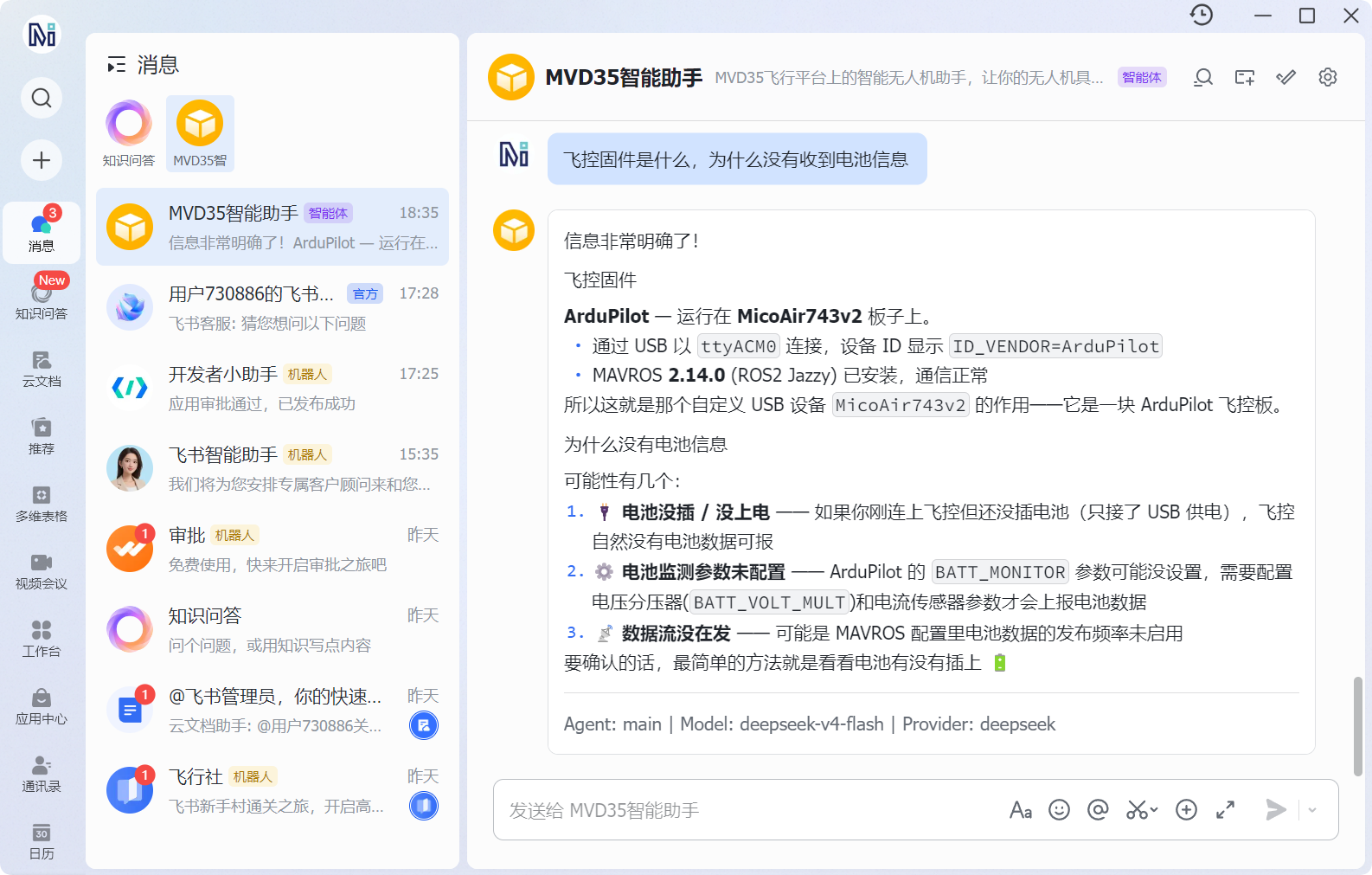Image resolution: width=1372 pixels, height=875 pixels.
Task: Start 视频会议 from the sidebar
Action: (x=42, y=570)
